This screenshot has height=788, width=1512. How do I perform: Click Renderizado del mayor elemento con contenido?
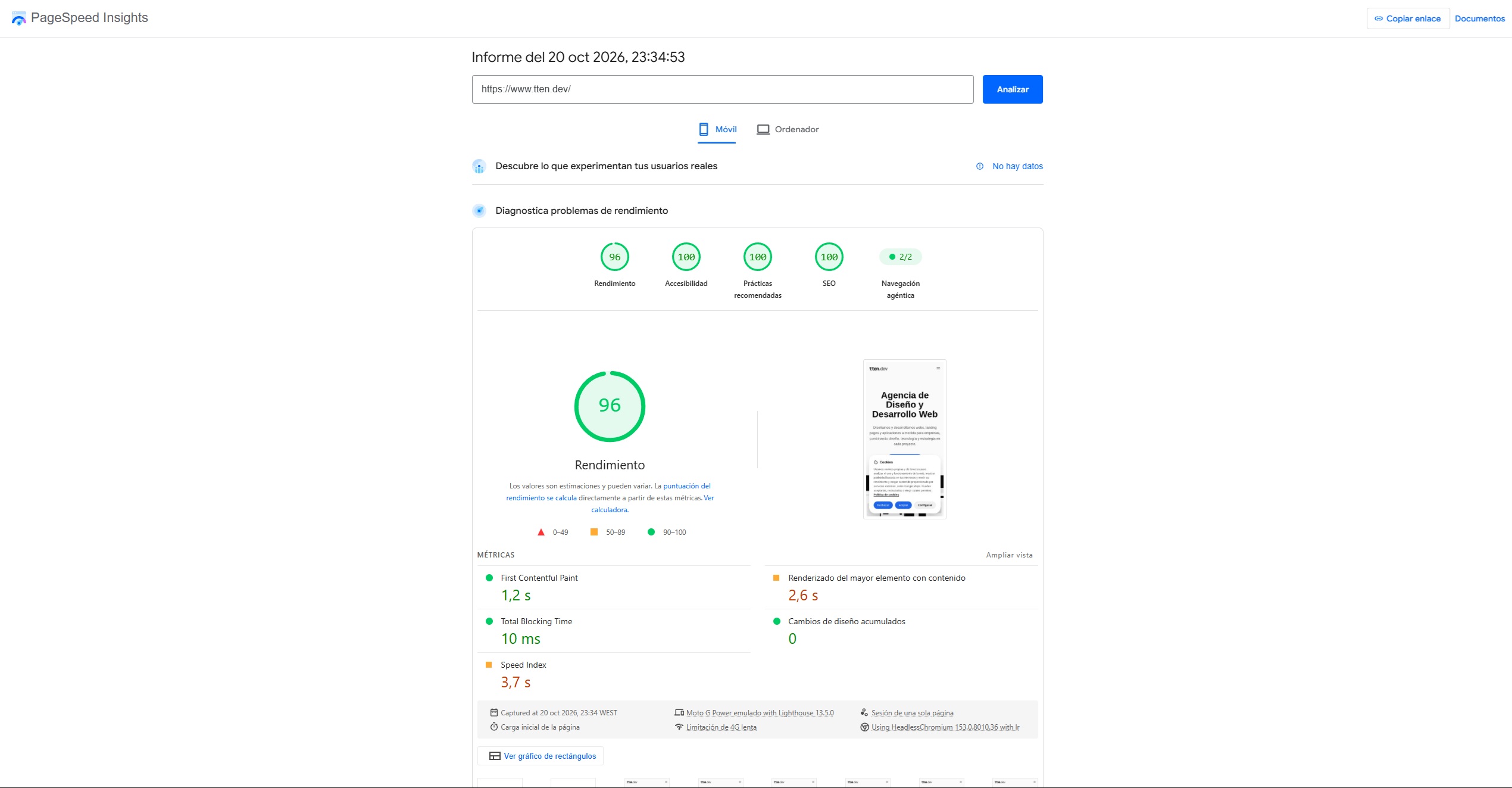coord(901,587)
